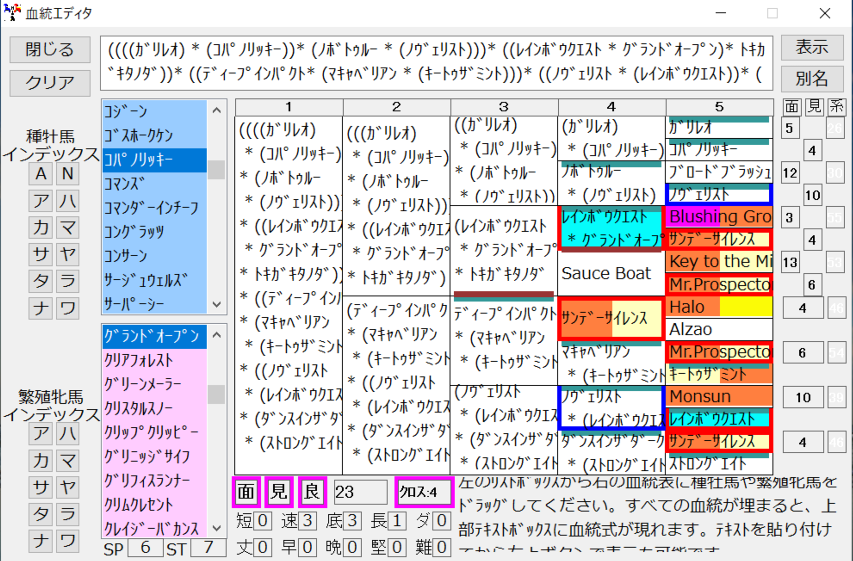853x561 pixels.
Task: Click the ST value field showing 7
Action: 208,547
